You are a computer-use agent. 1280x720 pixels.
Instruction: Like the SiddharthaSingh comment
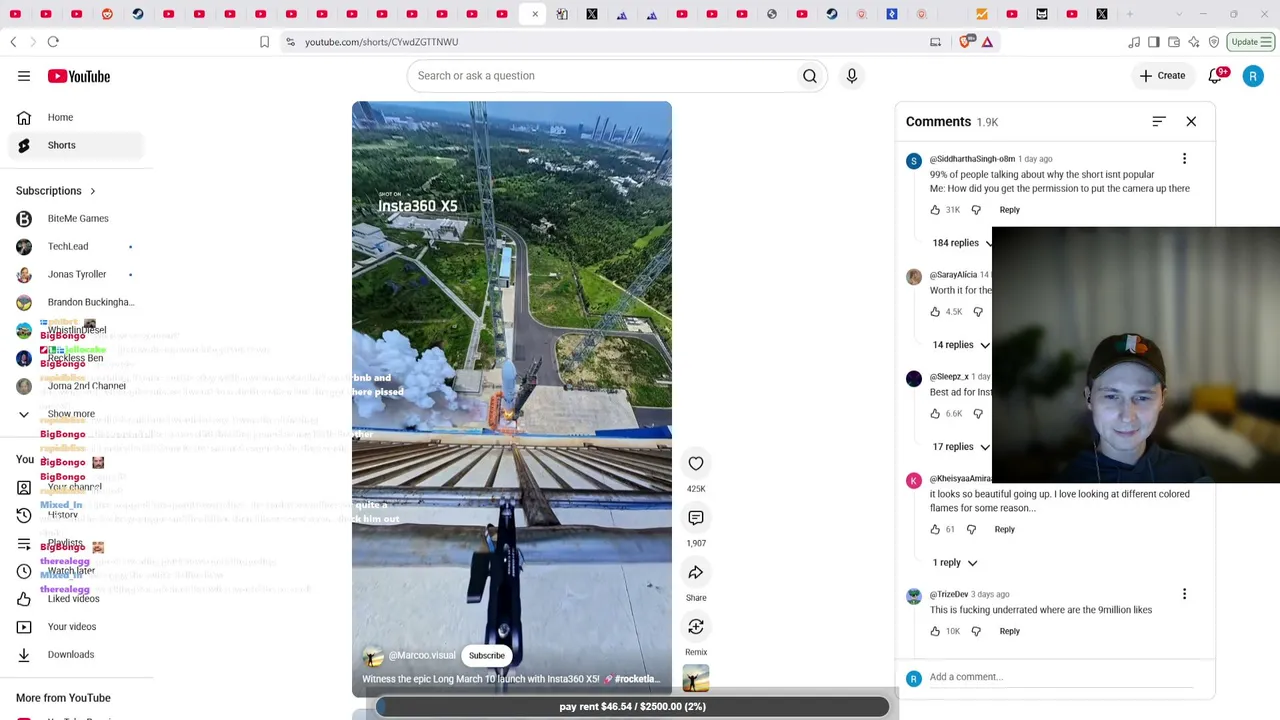click(x=935, y=210)
